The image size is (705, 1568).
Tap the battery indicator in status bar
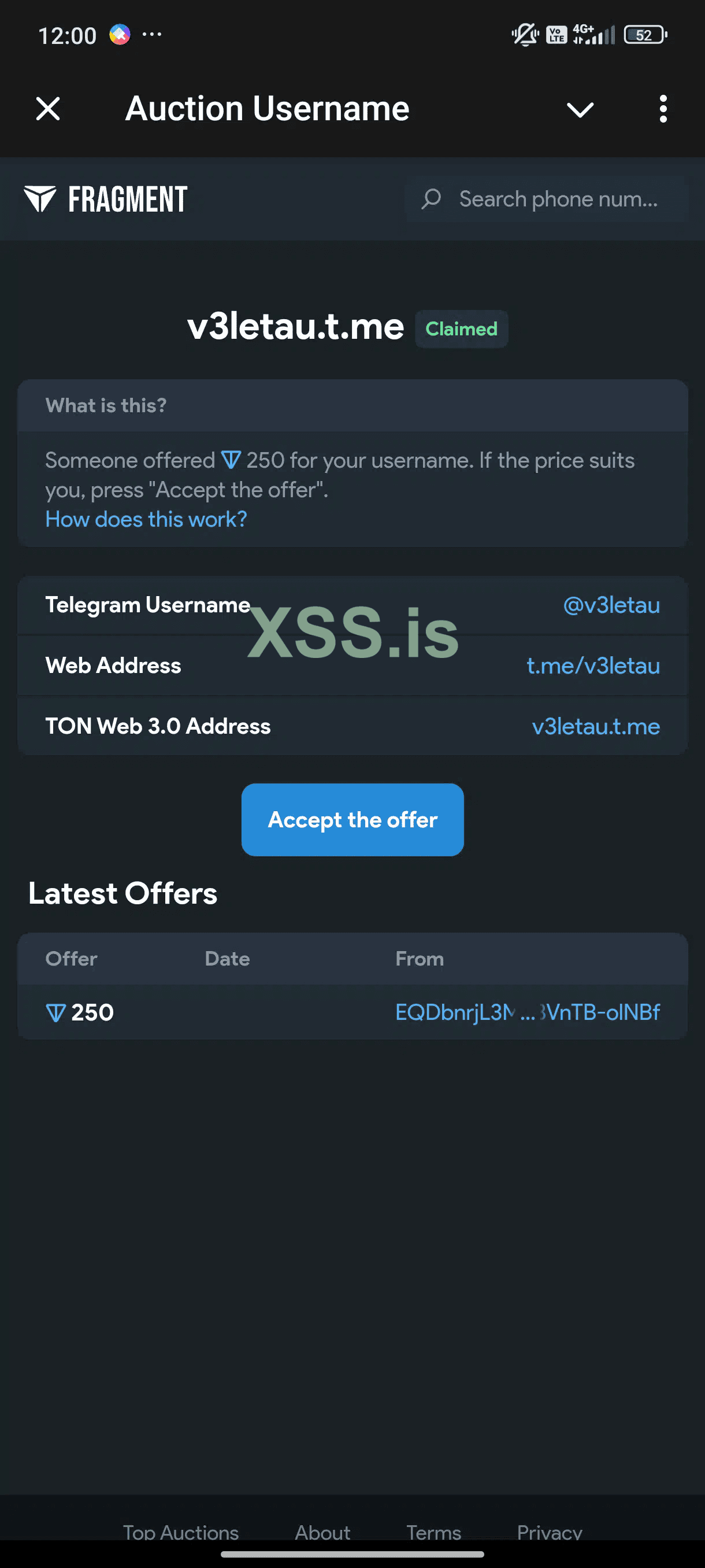[645, 35]
